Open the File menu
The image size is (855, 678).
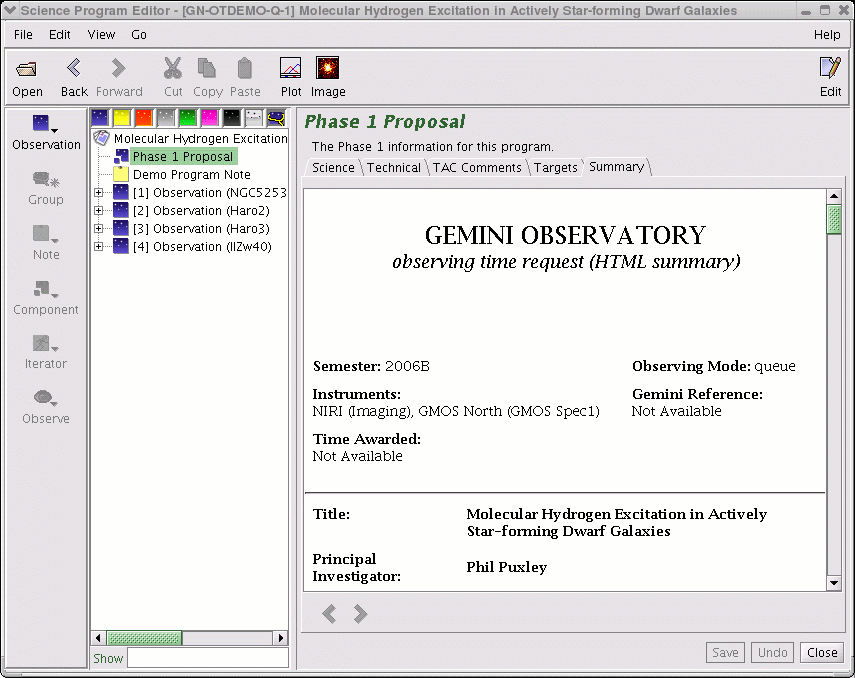[23, 35]
